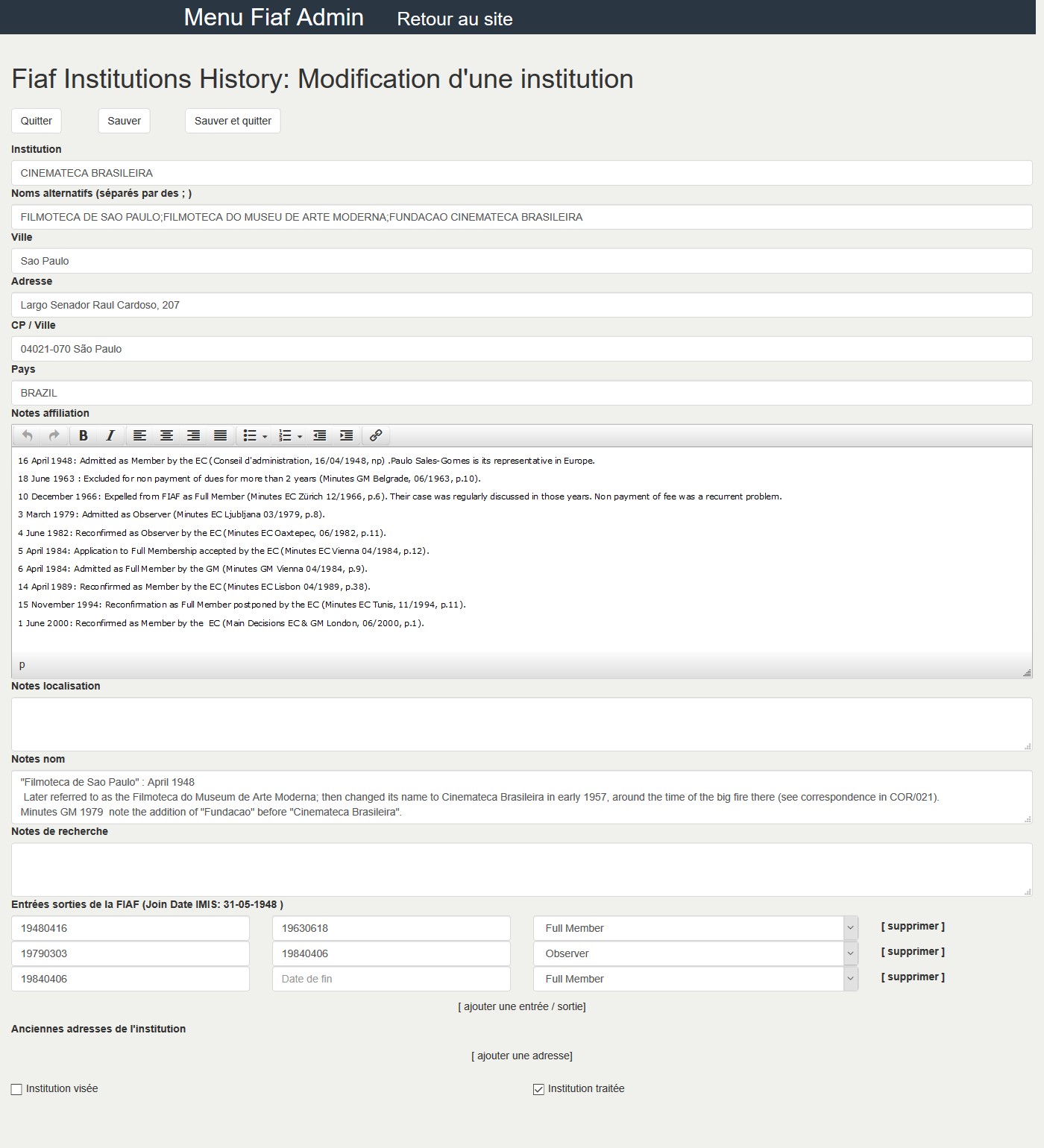Image resolution: width=1044 pixels, height=1148 pixels.
Task: Click the 'p' element path in editor status bar
Action: [22, 664]
